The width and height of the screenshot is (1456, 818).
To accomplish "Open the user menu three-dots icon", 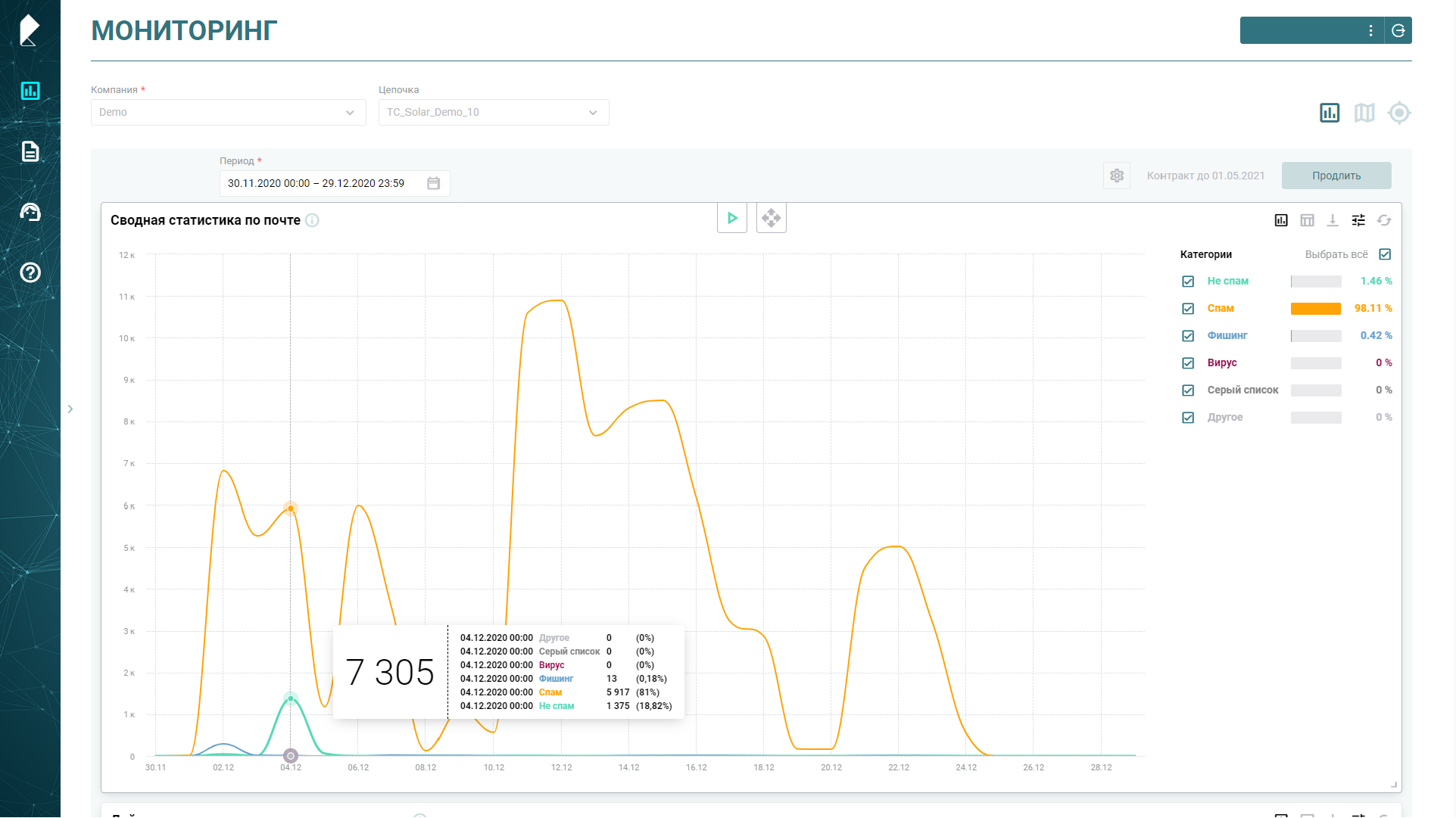I will pyautogui.click(x=1370, y=30).
